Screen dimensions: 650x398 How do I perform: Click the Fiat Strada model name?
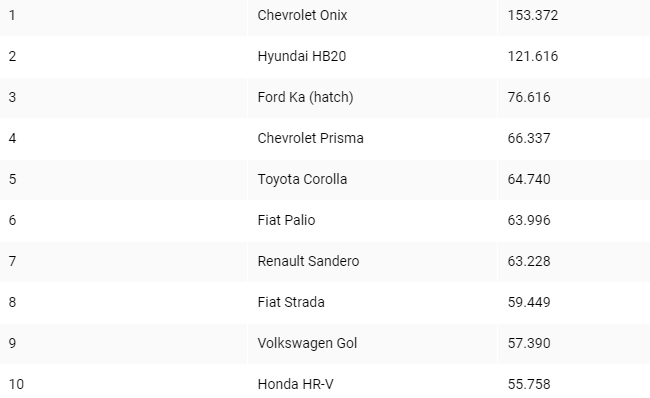coord(291,302)
